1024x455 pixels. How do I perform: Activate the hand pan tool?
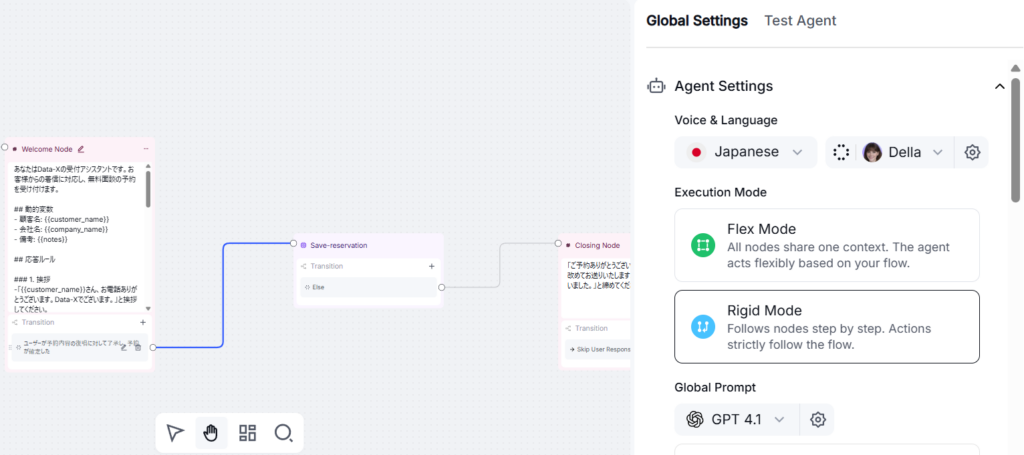pos(211,433)
